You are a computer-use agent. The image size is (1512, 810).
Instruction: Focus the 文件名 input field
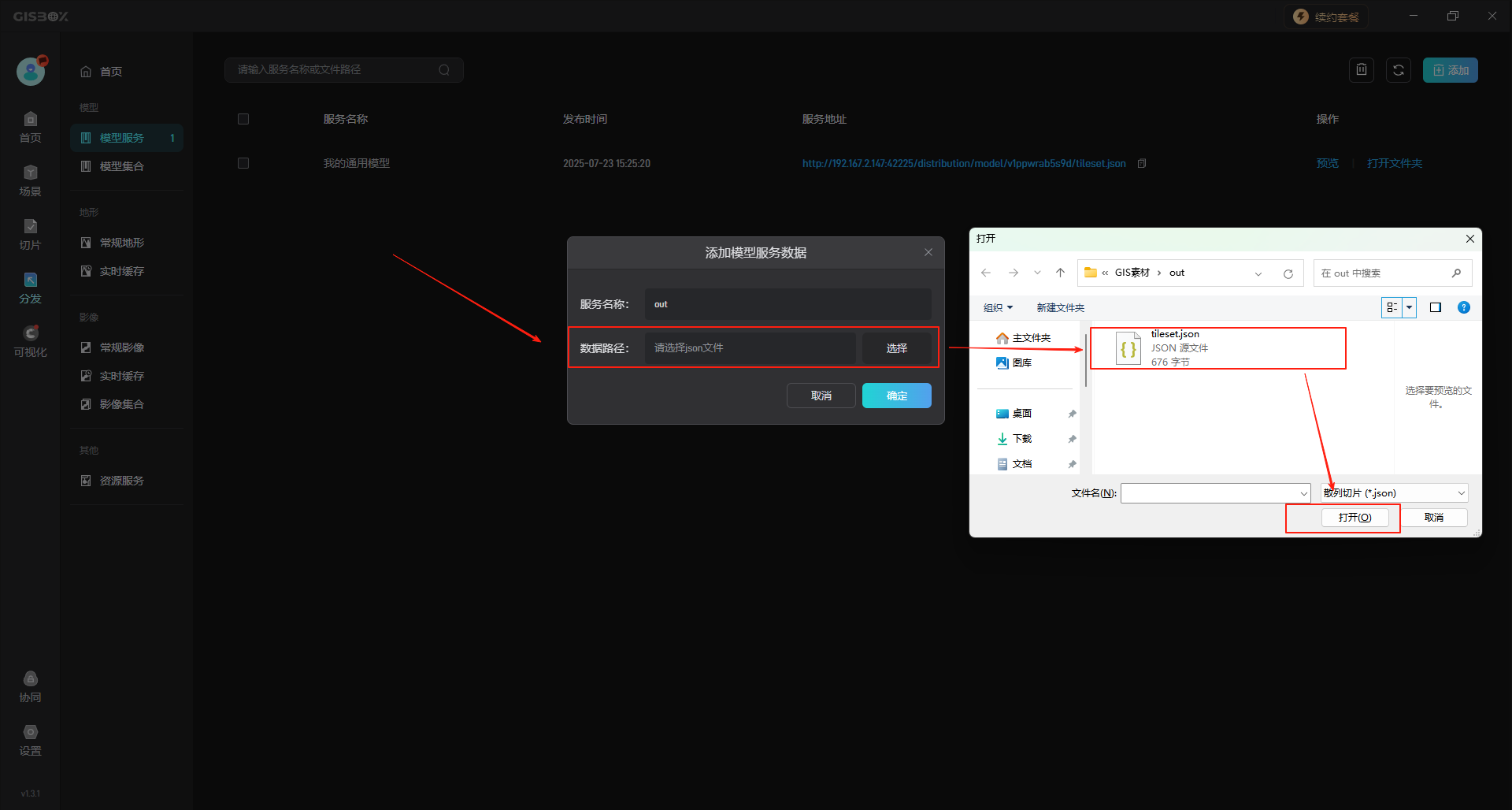pos(1209,493)
